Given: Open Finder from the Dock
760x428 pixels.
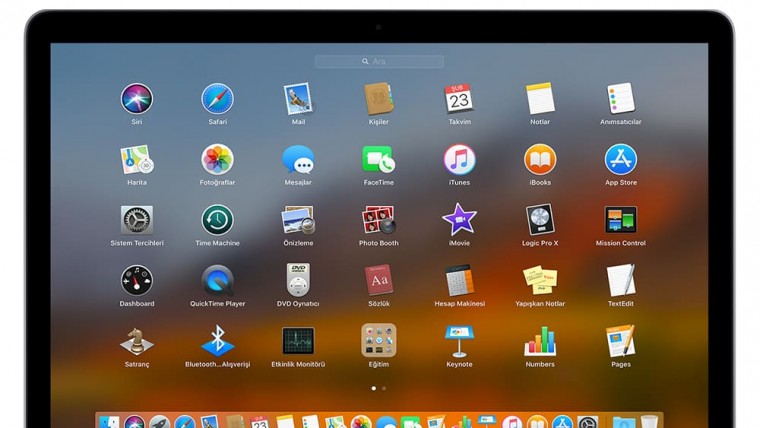Looking at the screenshot, I should coord(109,422).
